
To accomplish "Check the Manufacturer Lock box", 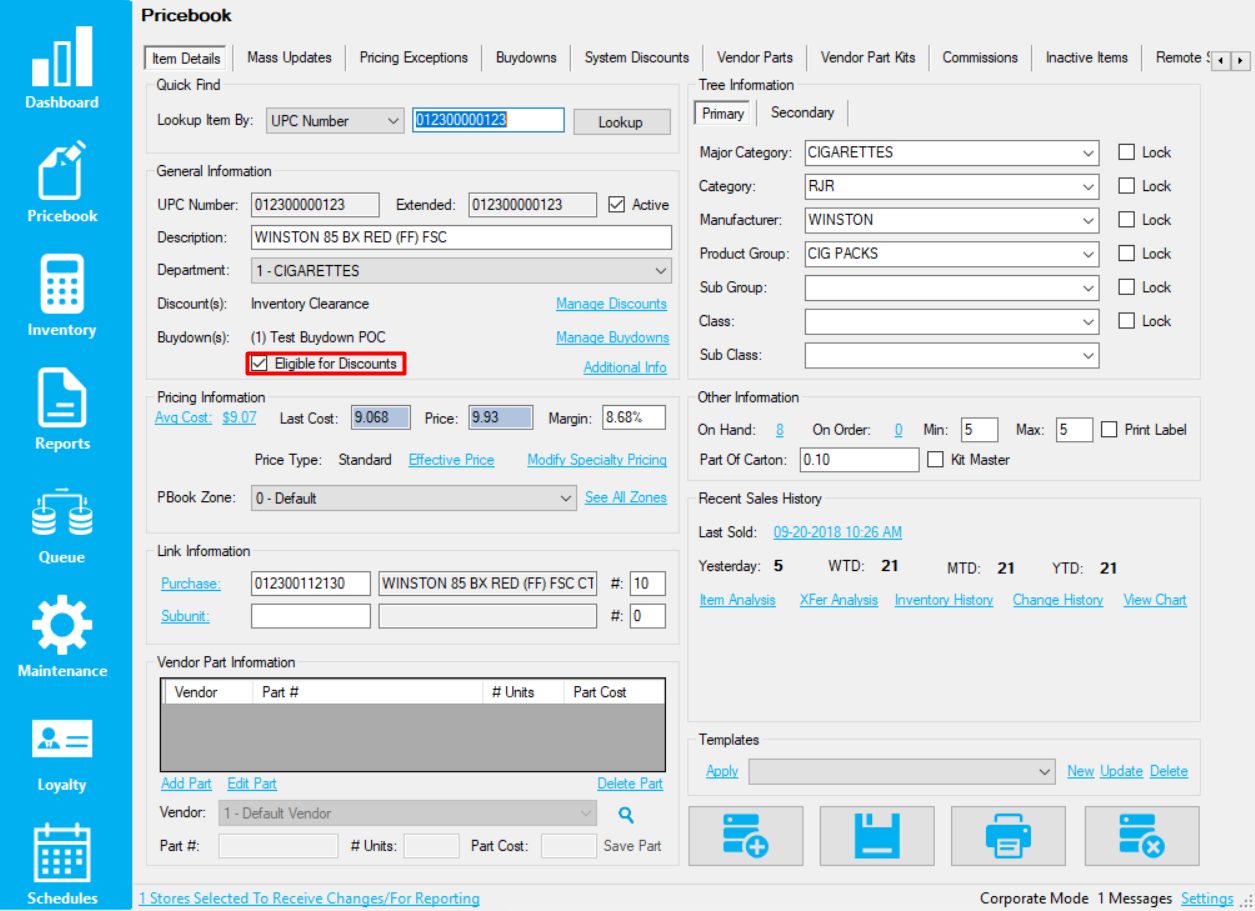I will click(x=1127, y=220).
